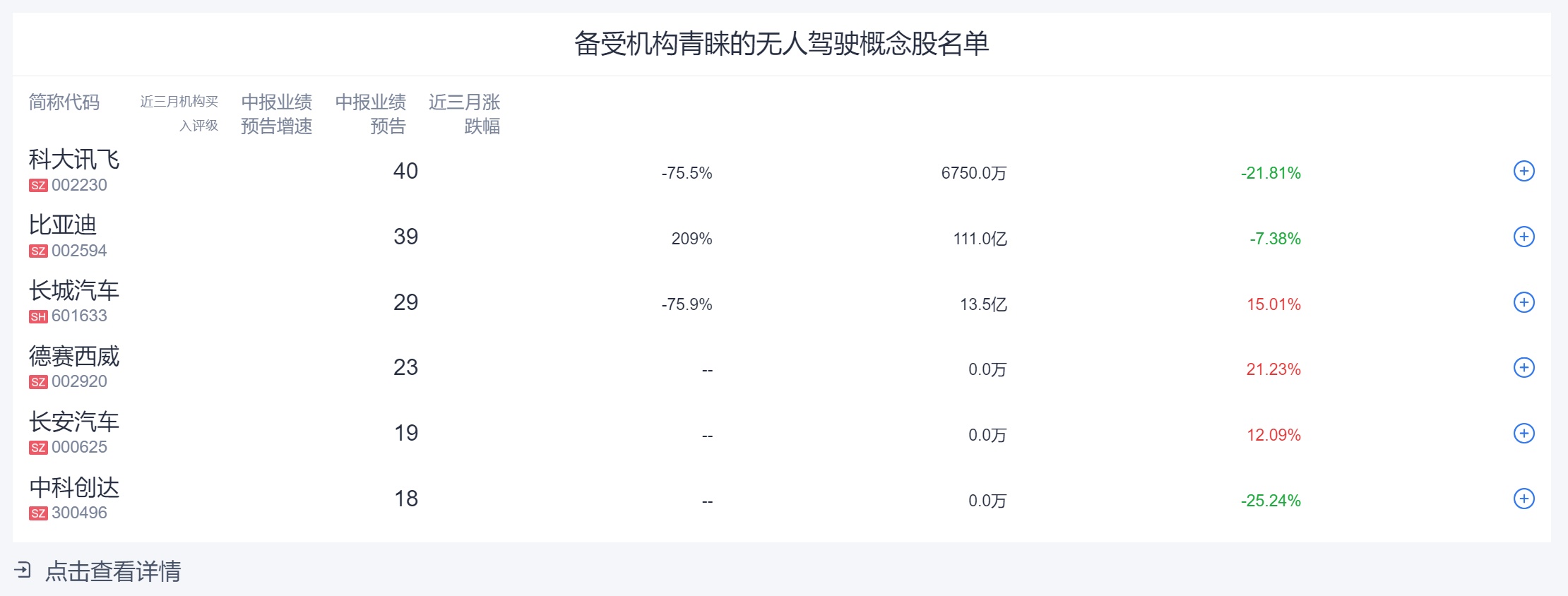Sort by 中报业绩预告增速 column header
The width and height of the screenshot is (1568, 596).
277,114
